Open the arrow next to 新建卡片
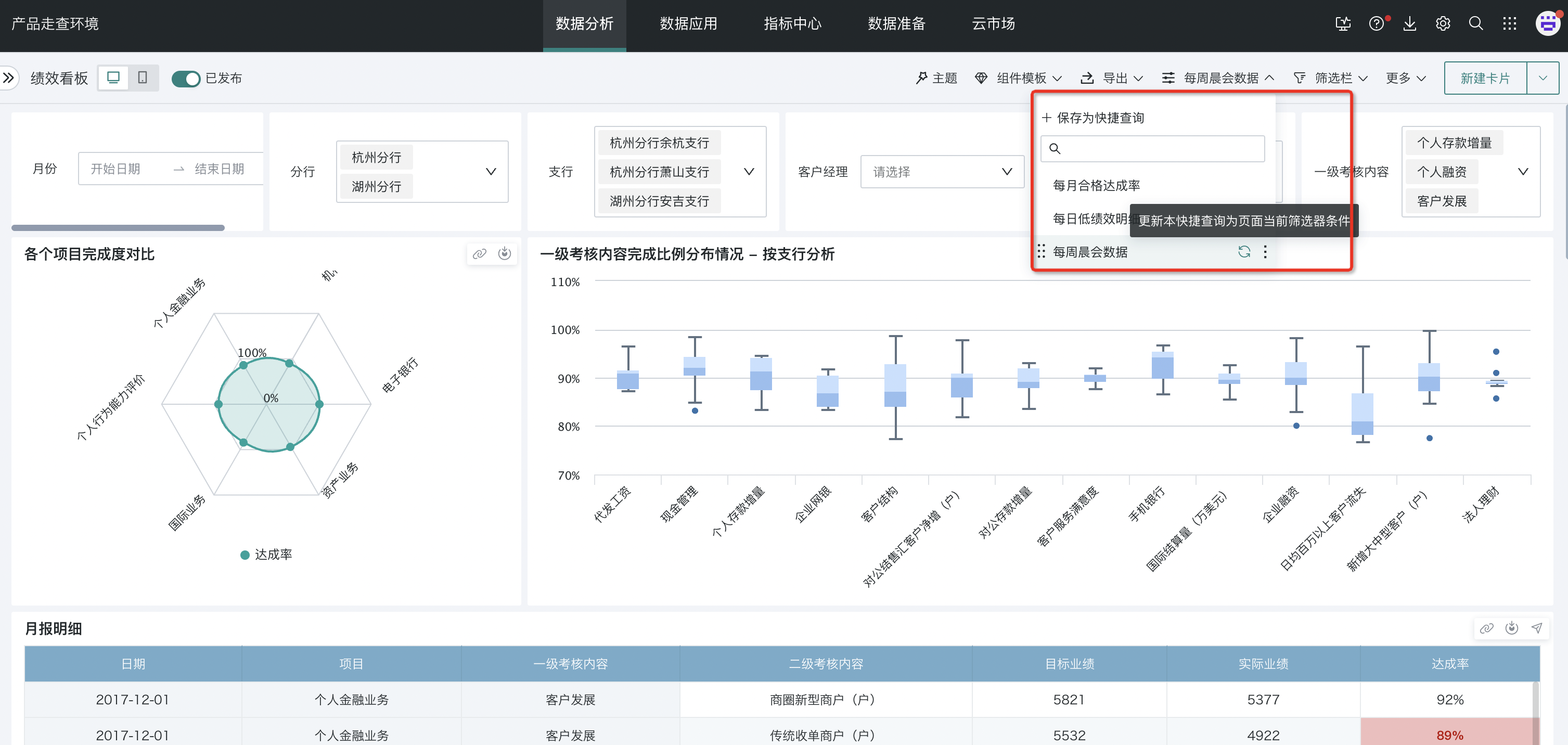 [x=1543, y=78]
